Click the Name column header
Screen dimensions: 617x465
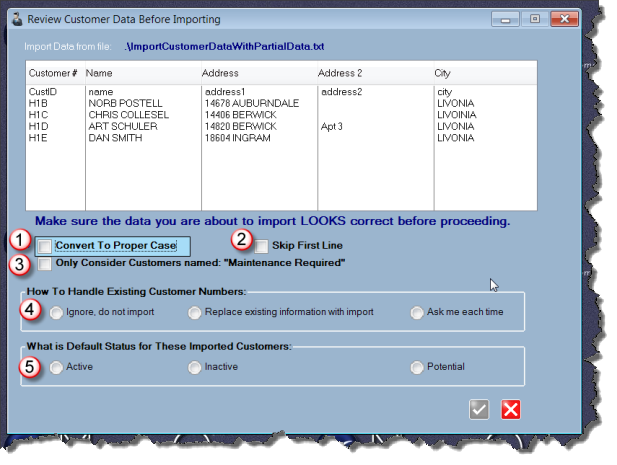[x=143, y=73]
